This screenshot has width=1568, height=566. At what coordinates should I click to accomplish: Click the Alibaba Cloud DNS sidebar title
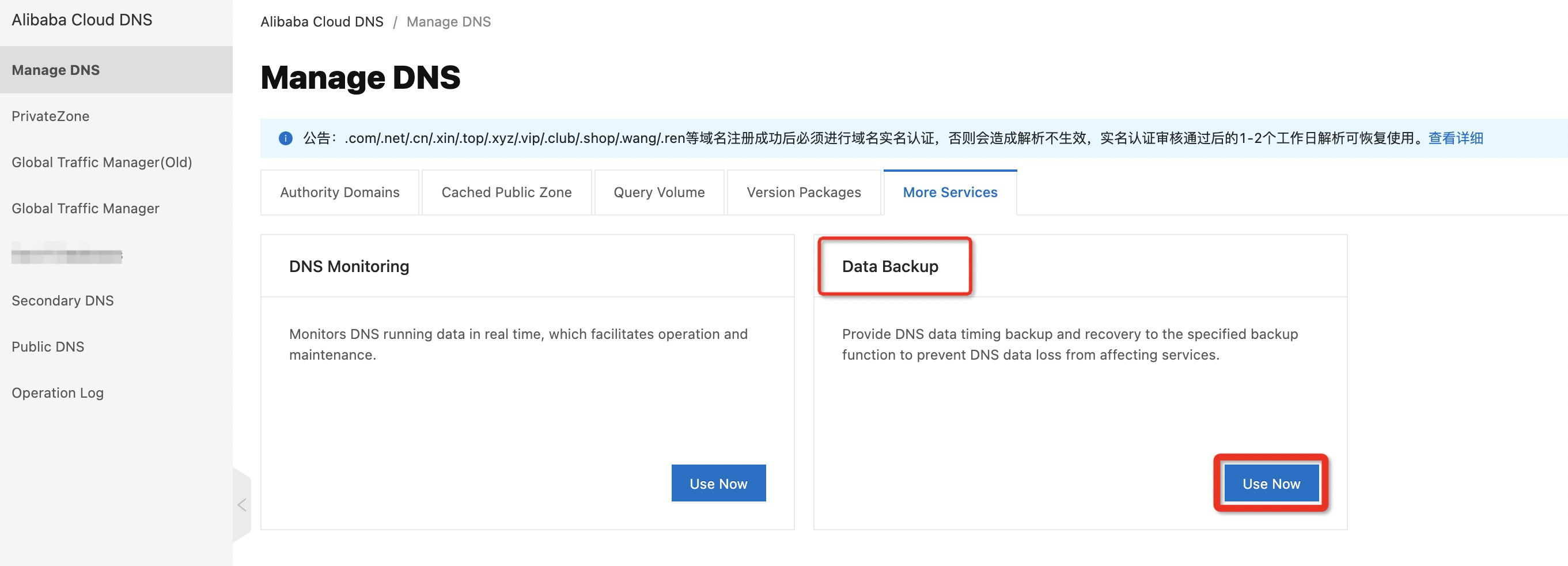82,20
